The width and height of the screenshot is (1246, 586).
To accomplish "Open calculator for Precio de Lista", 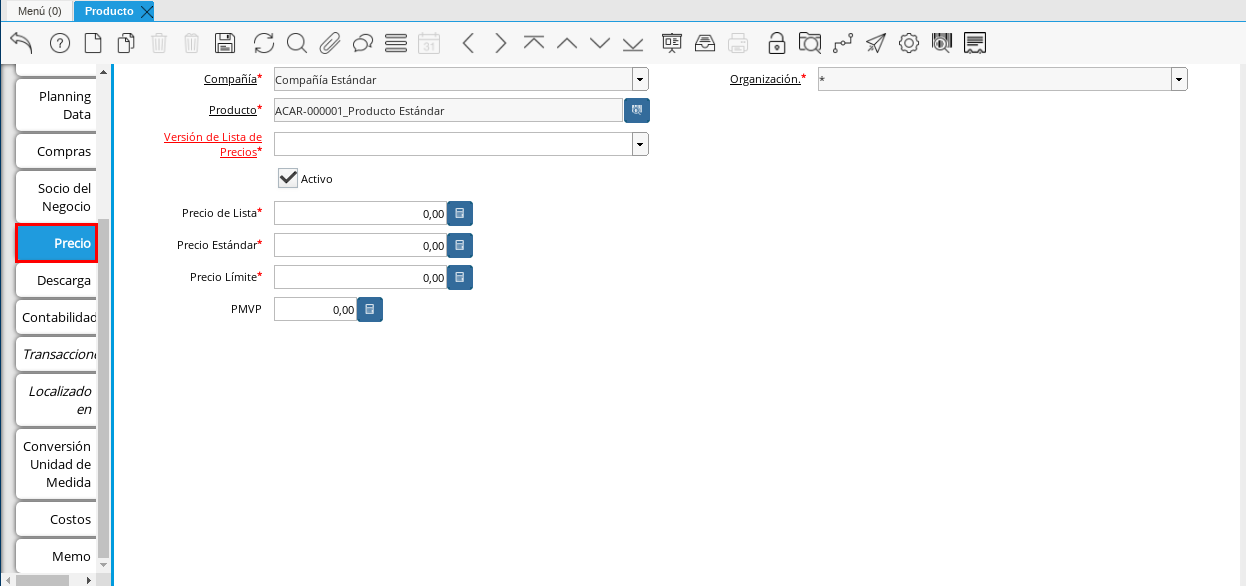I will pos(460,213).
